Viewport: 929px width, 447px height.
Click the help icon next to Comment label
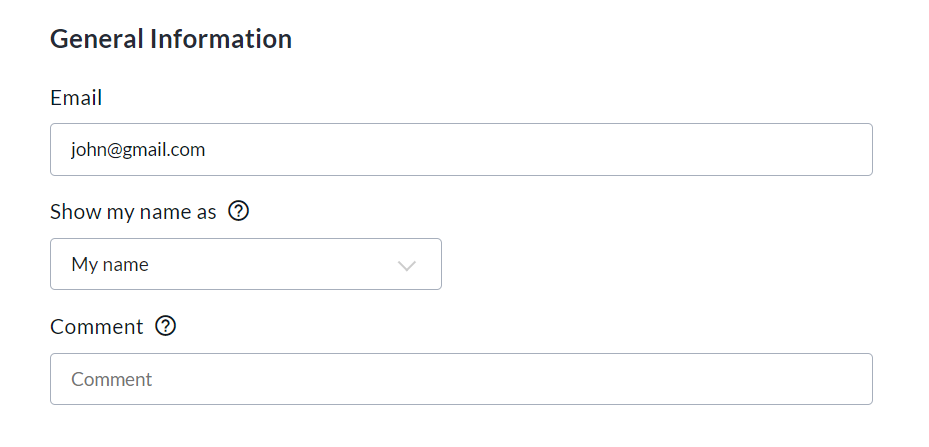coord(166,326)
